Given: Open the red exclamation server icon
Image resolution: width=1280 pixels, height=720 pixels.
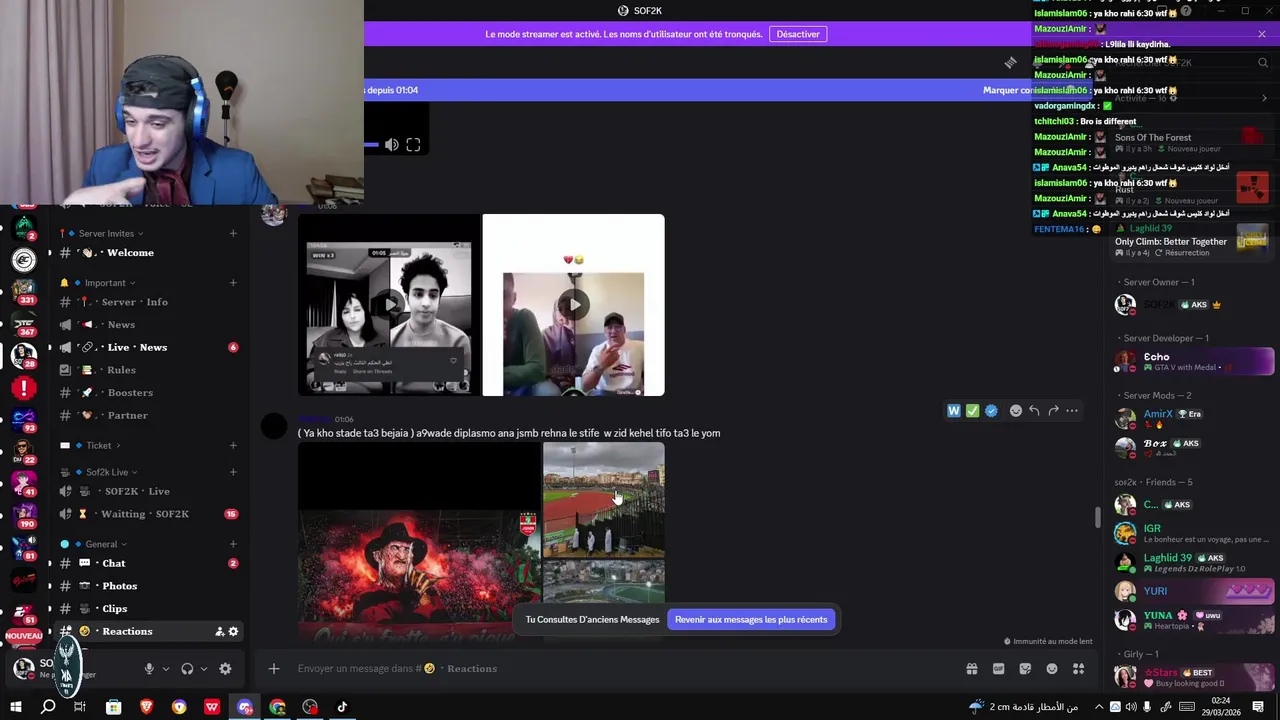Looking at the screenshot, I should pyautogui.click(x=24, y=387).
